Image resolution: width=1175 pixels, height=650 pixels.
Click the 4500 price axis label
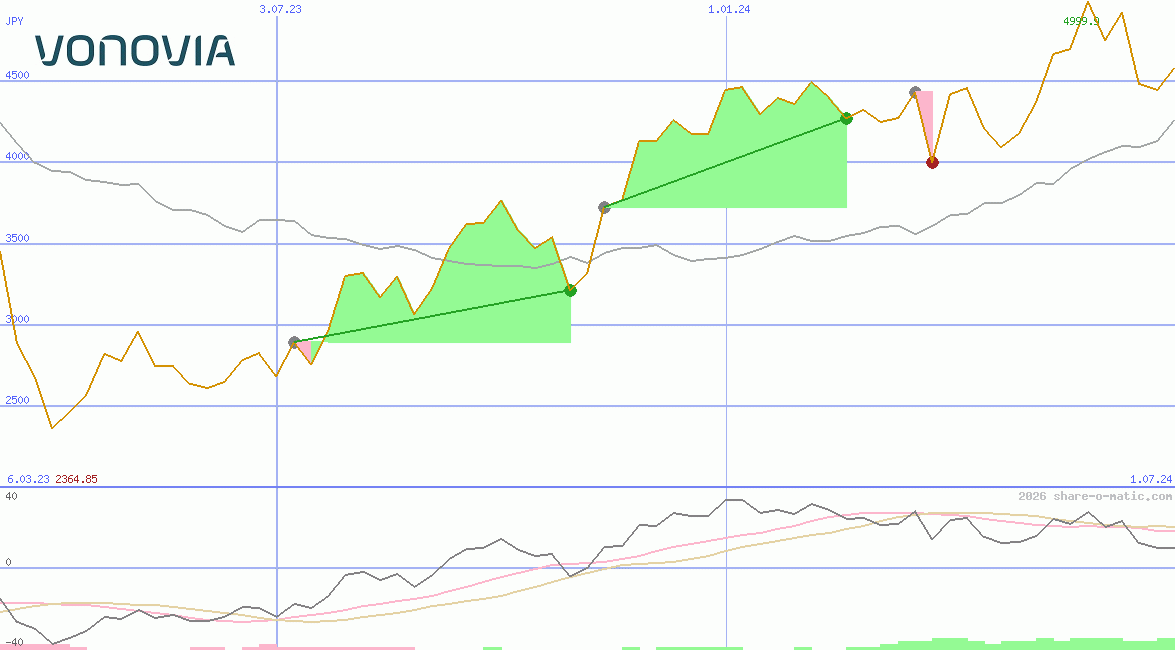pyautogui.click(x=17, y=75)
